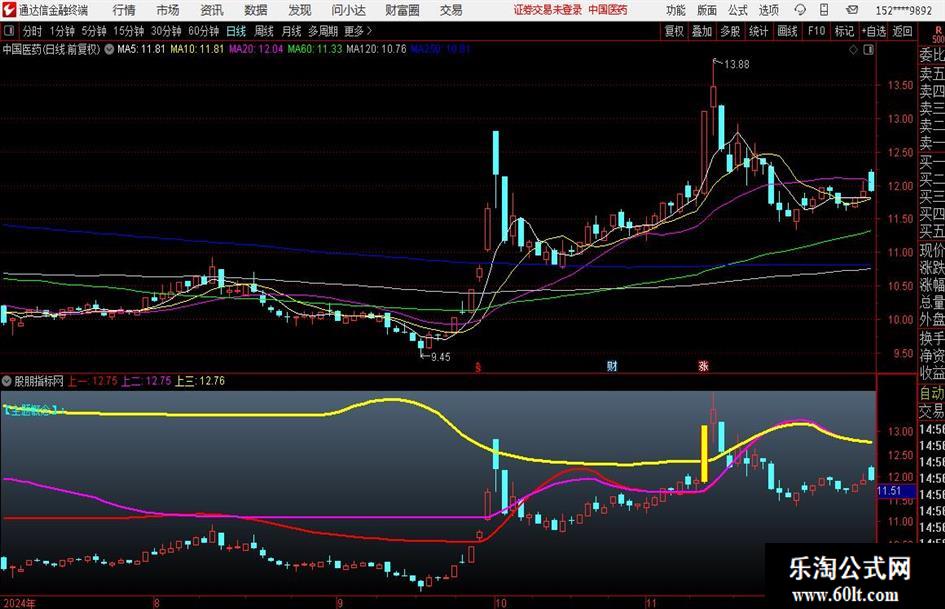Expand indicator menu arrow beside 中国医药(日线 前复权)
The height and width of the screenshot is (609, 945).
[x=109, y=49]
